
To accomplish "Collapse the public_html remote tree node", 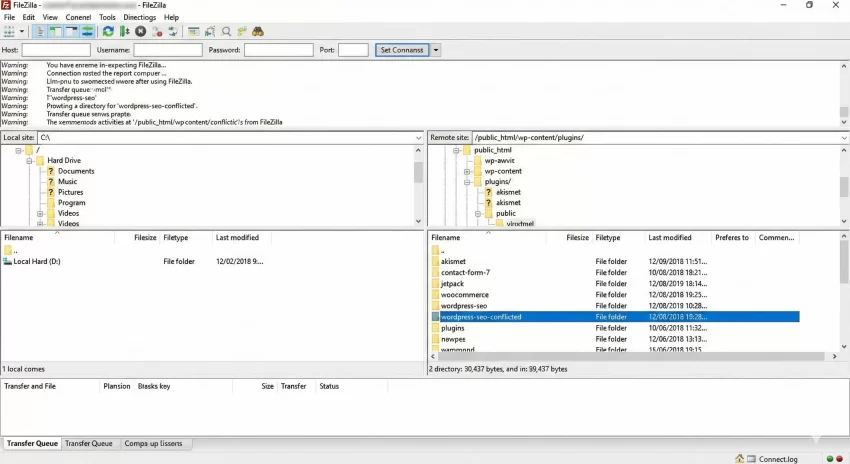I will tap(456, 151).
